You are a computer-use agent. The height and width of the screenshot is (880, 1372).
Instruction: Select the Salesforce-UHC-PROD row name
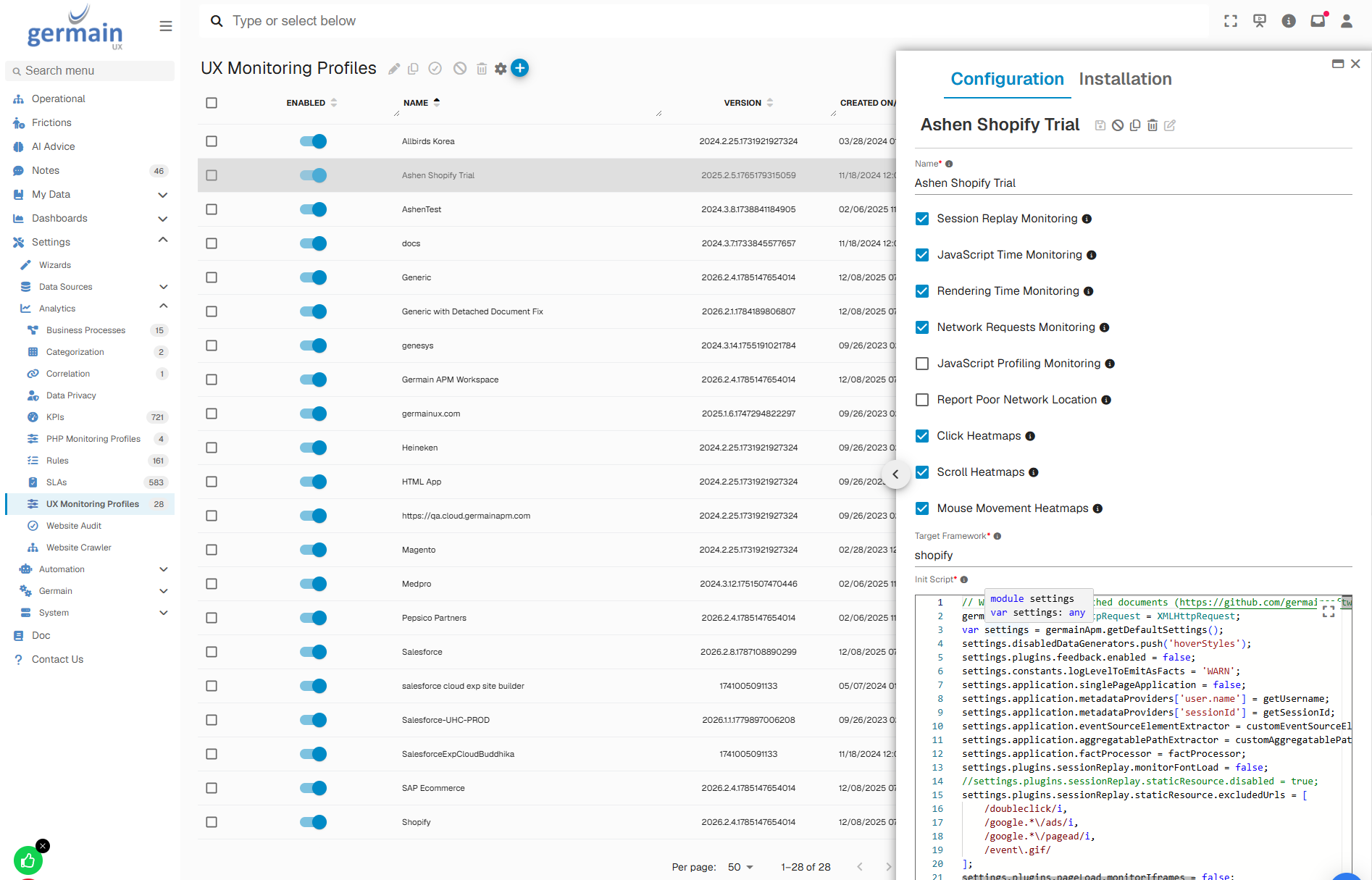(x=446, y=721)
